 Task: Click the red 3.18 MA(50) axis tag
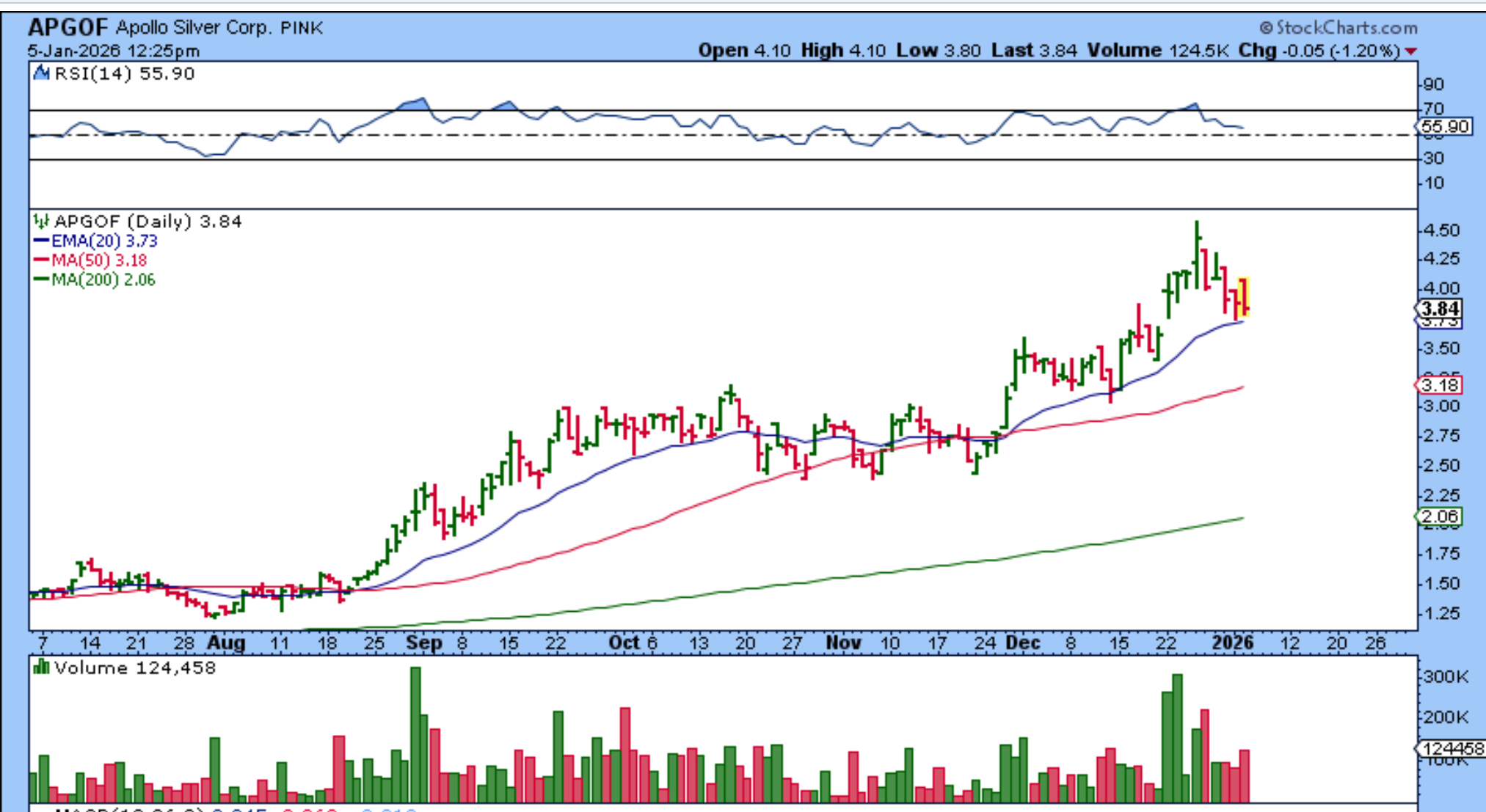(1439, 385)
